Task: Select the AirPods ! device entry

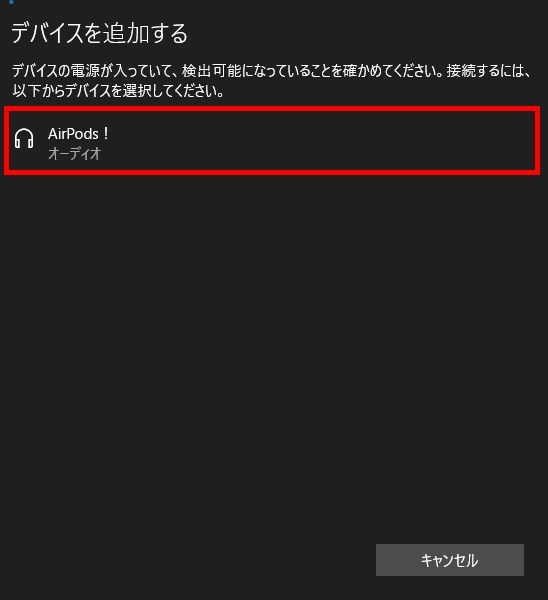Action: tap(272, 141)
